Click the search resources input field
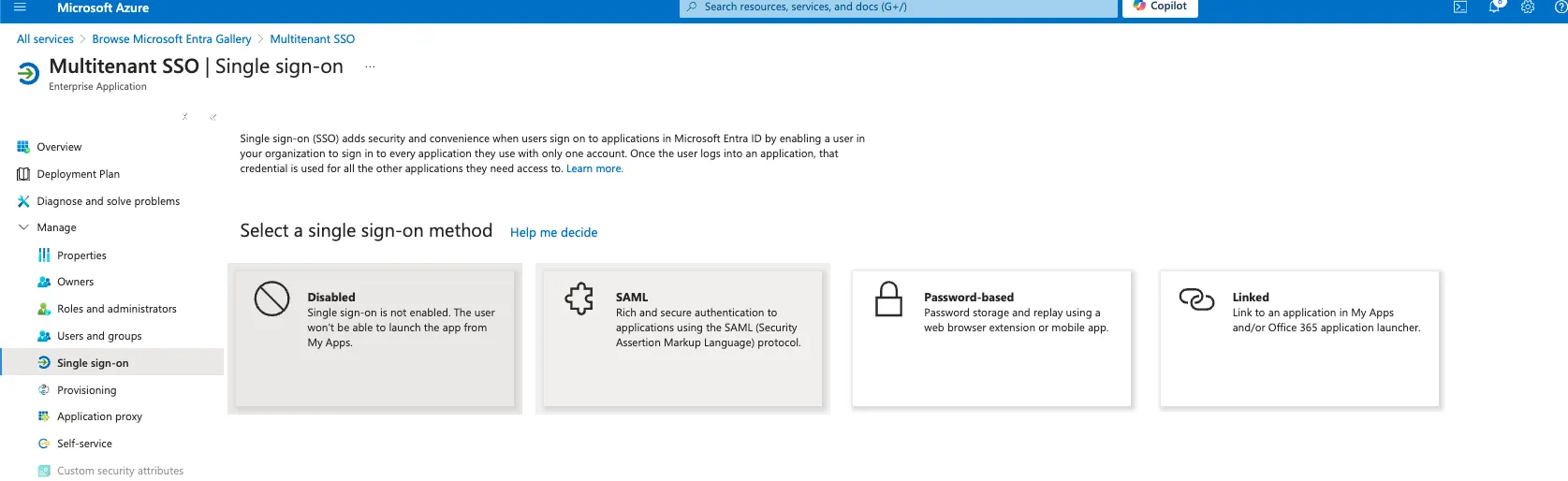The width and height of the screenshot is (1568, 481). [x=899, y=7]
